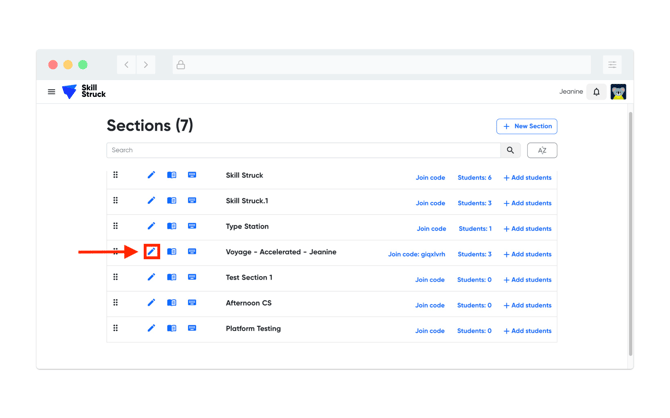Click the search magnifier icon

[510, 150]
